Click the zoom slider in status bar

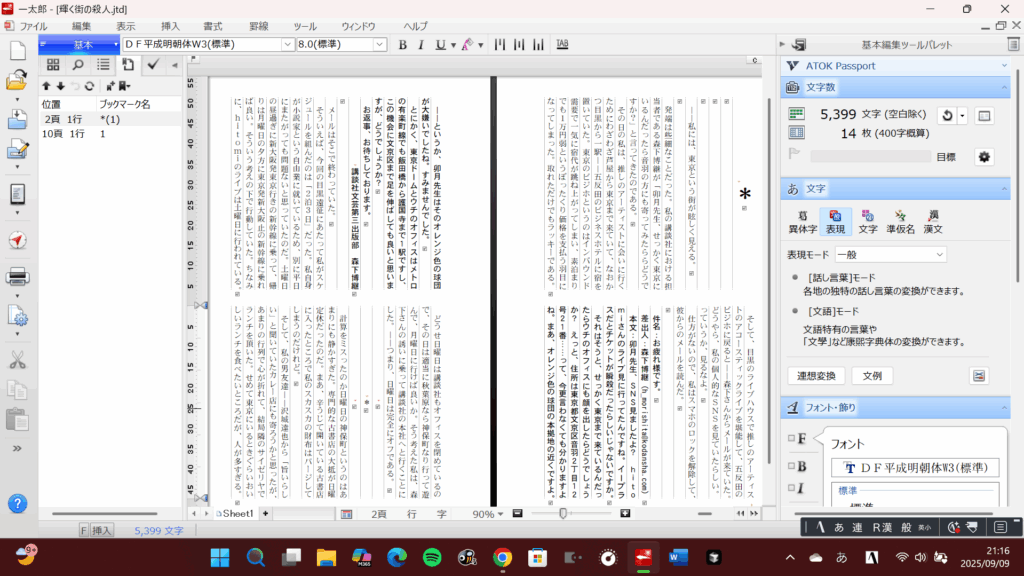click(x=563, y=514)
